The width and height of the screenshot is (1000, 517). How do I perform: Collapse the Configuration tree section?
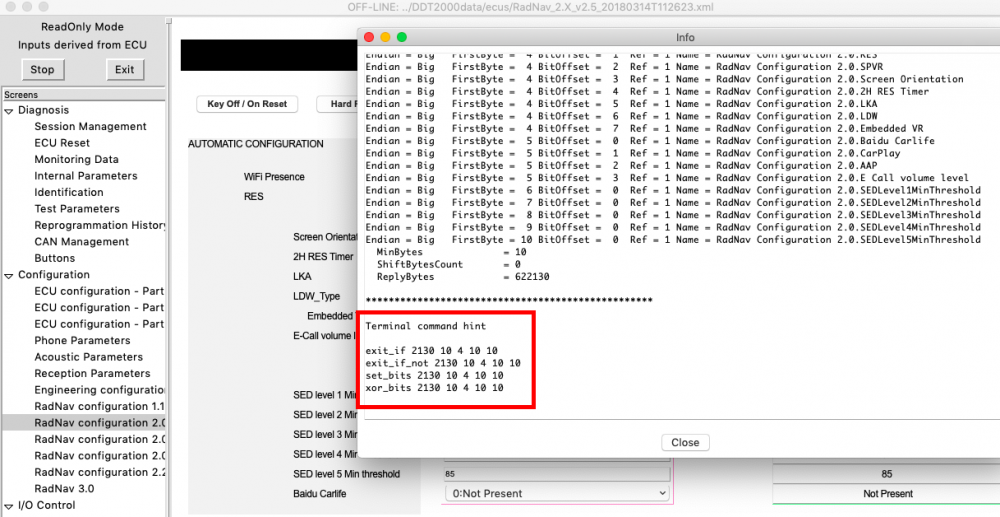coord(9,275)
